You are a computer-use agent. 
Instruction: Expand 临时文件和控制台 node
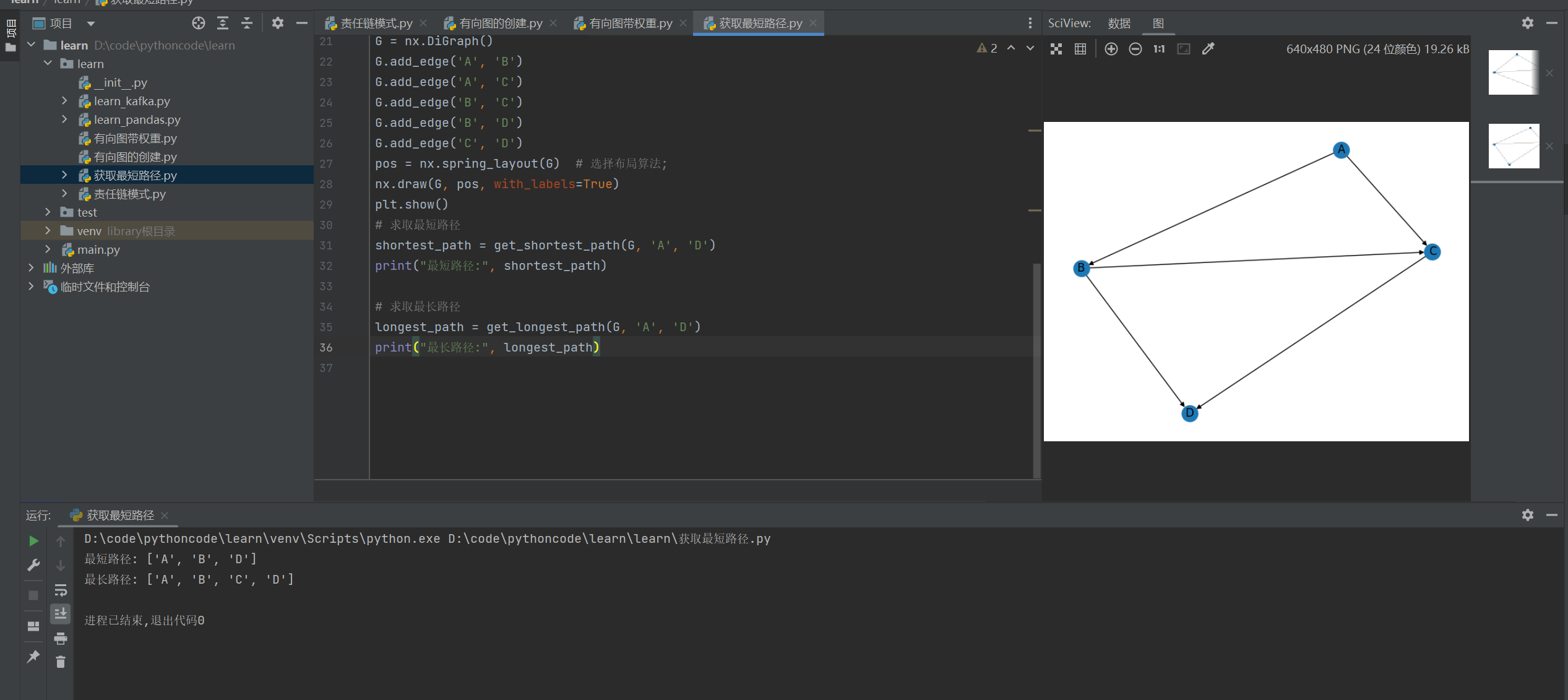click(x=31, y=287)
